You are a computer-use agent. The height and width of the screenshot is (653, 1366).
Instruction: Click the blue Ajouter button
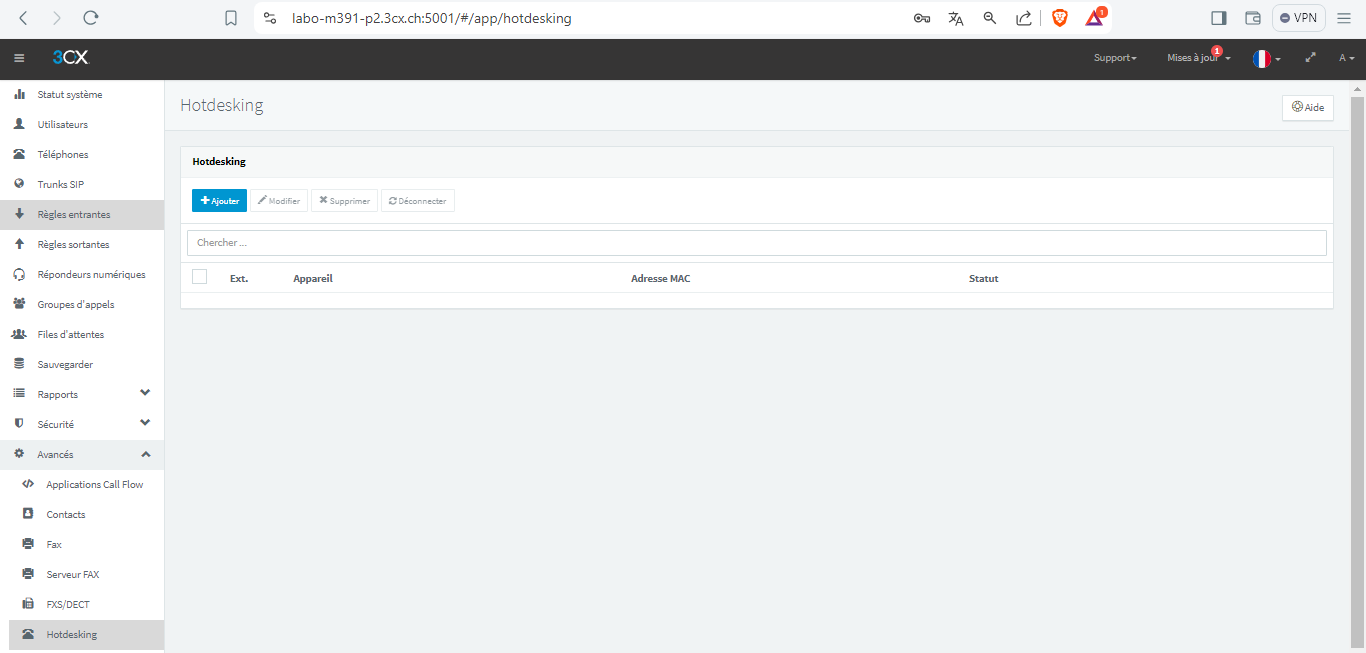point(219,201)
